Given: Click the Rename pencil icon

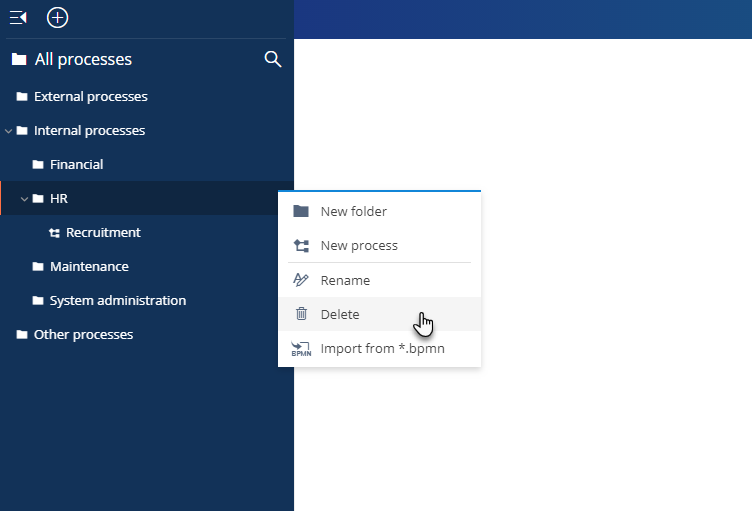Looking at the screenshot, I should coord(301,280).
